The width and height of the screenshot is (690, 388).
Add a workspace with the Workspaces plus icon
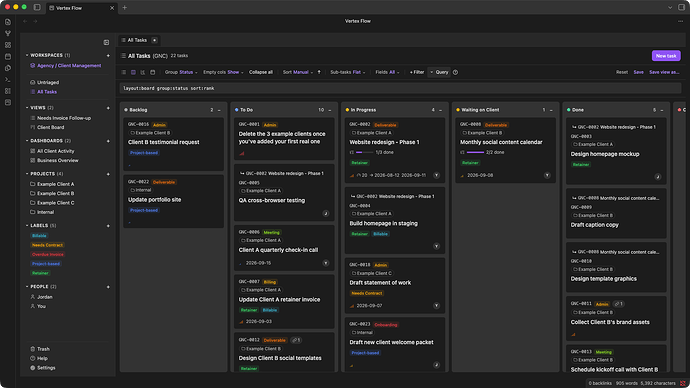tap(108, 55)
